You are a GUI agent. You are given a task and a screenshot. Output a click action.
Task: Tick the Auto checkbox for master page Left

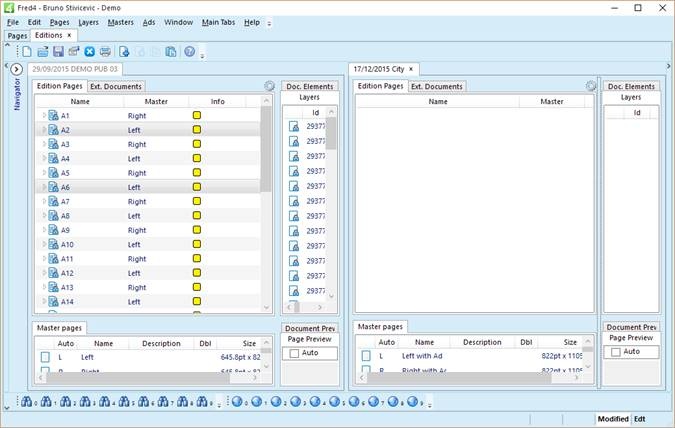tap(45, 357)
